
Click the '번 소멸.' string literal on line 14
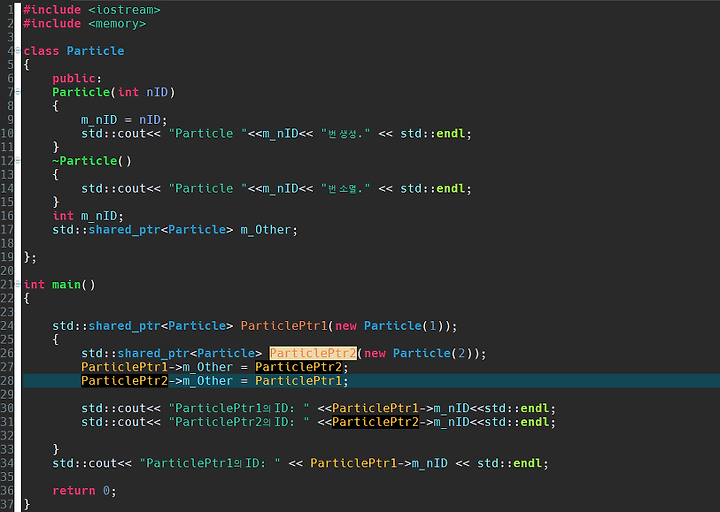click(345, 189)
